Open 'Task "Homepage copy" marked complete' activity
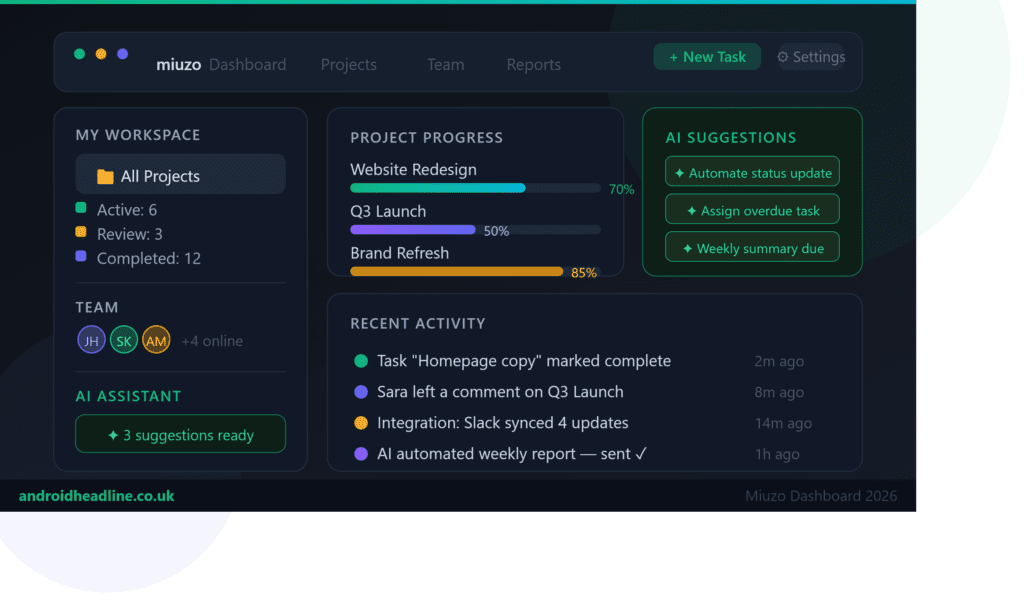This screenshot has width=1024, height=606. tap(524, 360)
